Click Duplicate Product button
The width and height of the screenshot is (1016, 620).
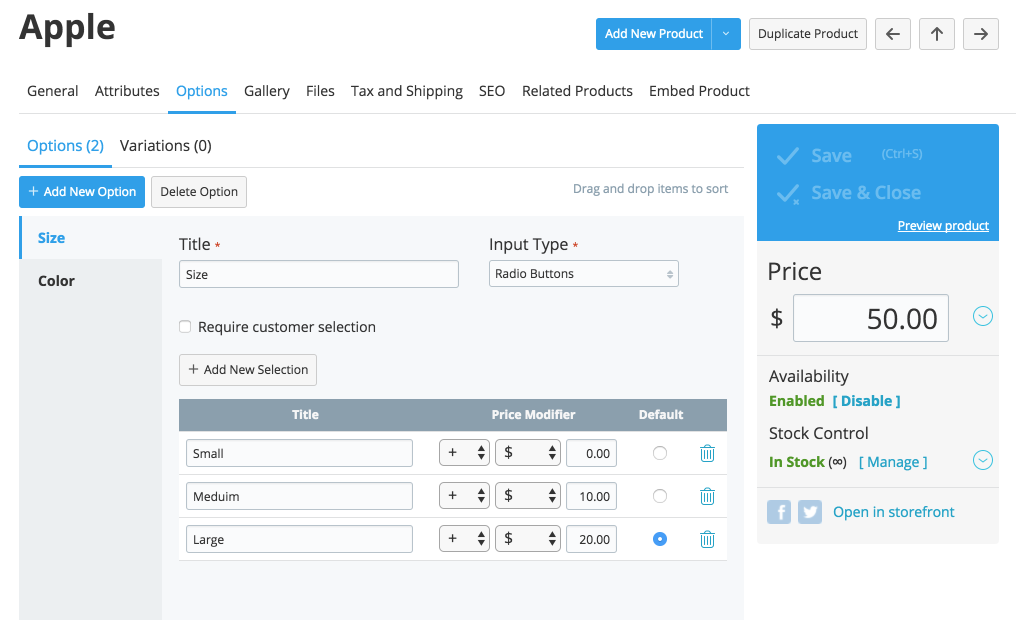[808, 34]
